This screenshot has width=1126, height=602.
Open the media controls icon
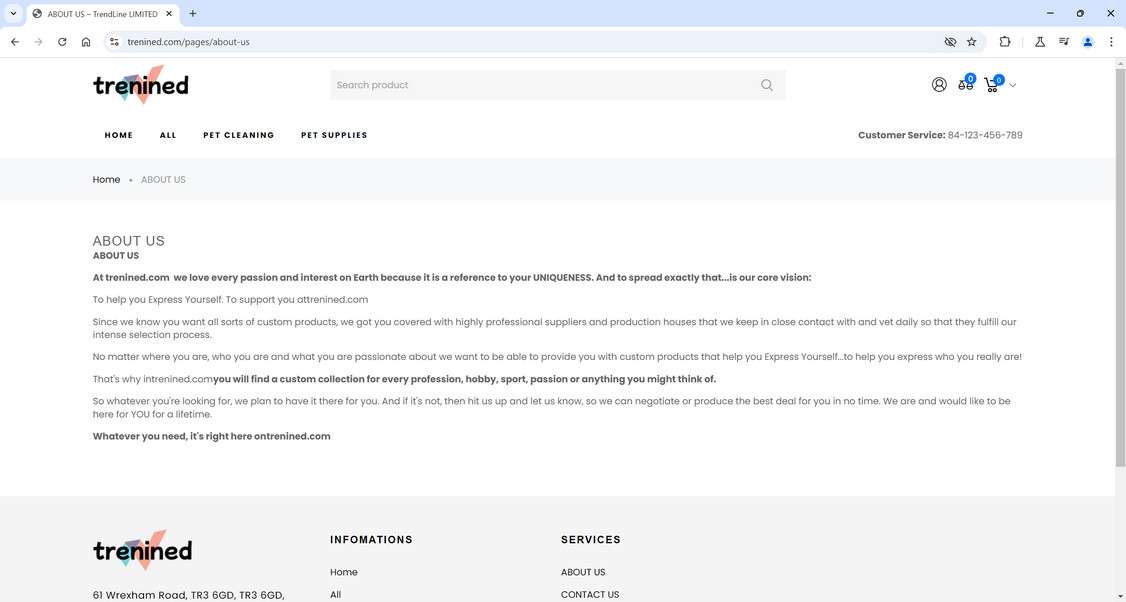(x=1064, y=42)
